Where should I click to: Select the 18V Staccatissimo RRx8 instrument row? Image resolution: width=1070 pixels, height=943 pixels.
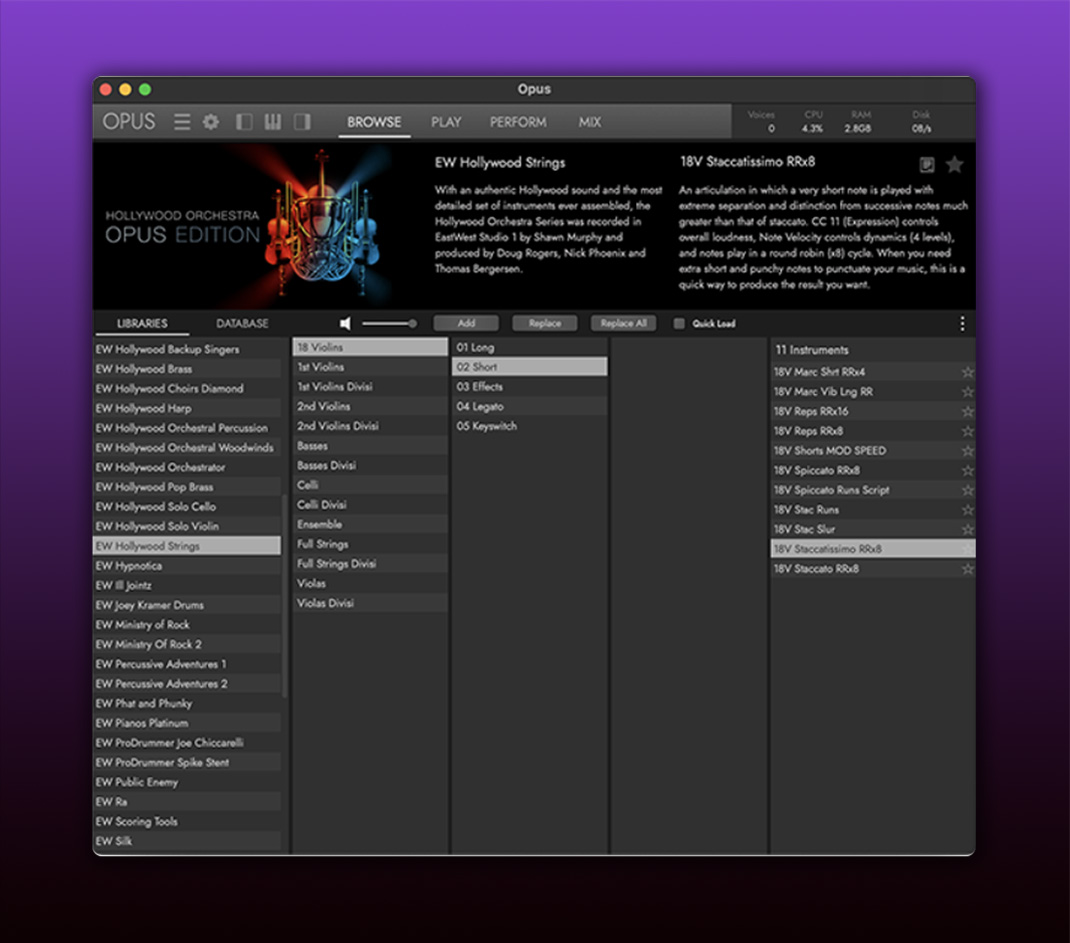click(873, 549)
